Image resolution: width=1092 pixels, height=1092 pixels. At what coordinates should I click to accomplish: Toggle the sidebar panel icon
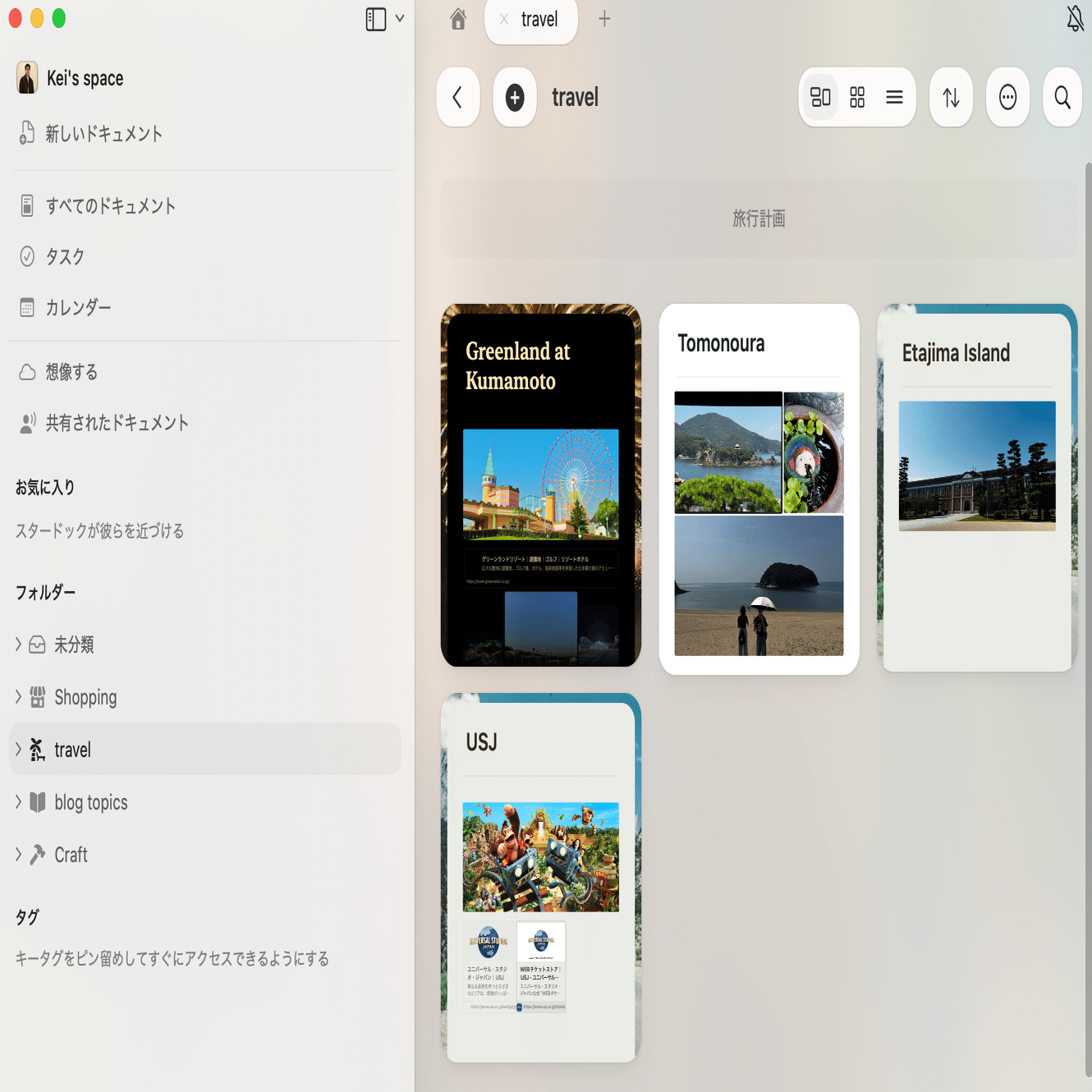pos(375,19)
